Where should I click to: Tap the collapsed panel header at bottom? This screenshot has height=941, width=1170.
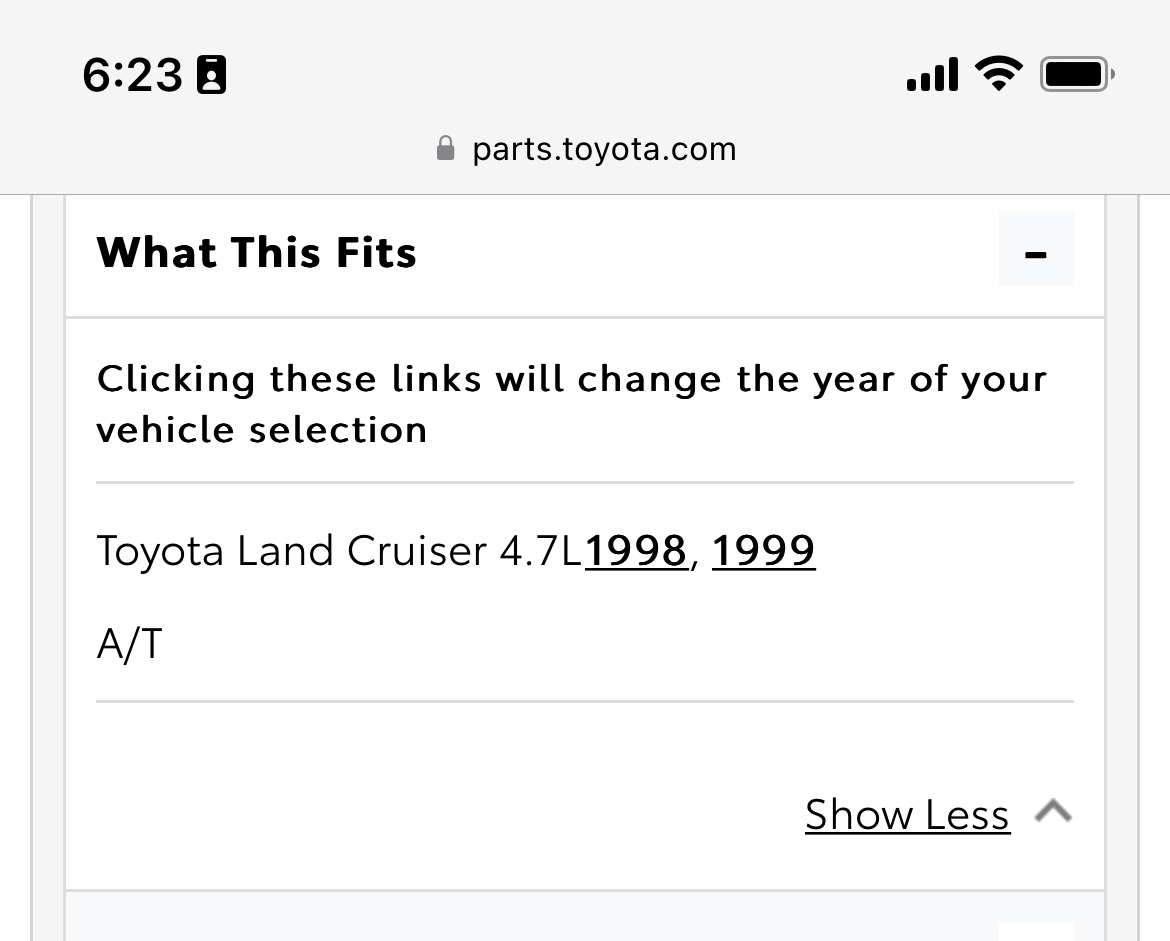(x=585, y=916)
